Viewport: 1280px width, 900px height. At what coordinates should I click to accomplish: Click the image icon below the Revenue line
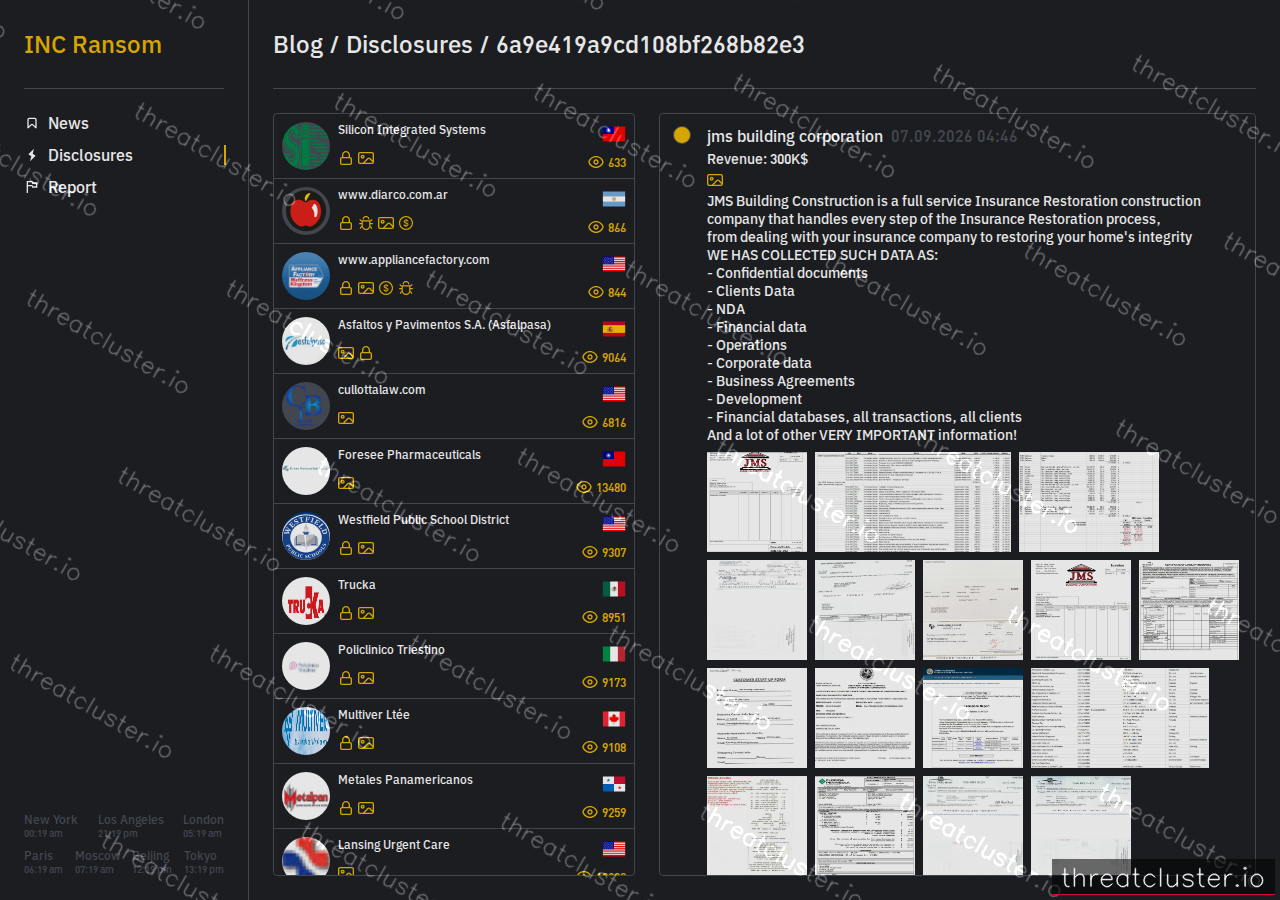(x=715, y=180)
